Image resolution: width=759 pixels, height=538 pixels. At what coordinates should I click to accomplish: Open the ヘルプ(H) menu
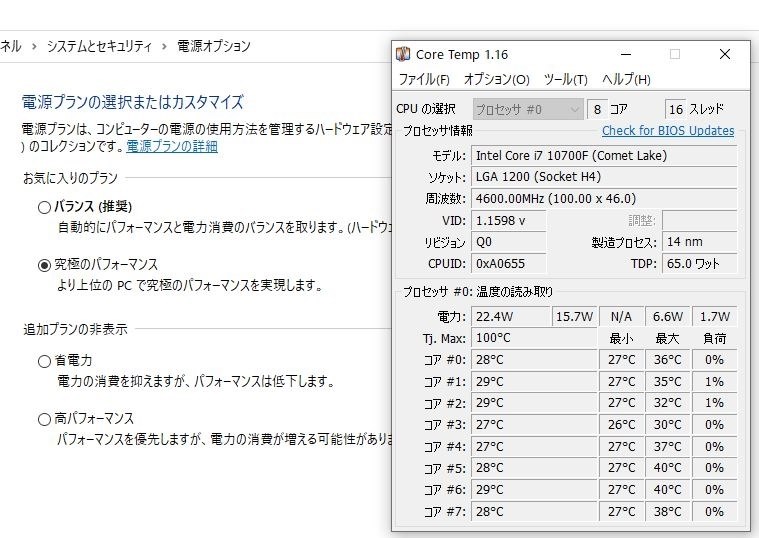point(626,80)
